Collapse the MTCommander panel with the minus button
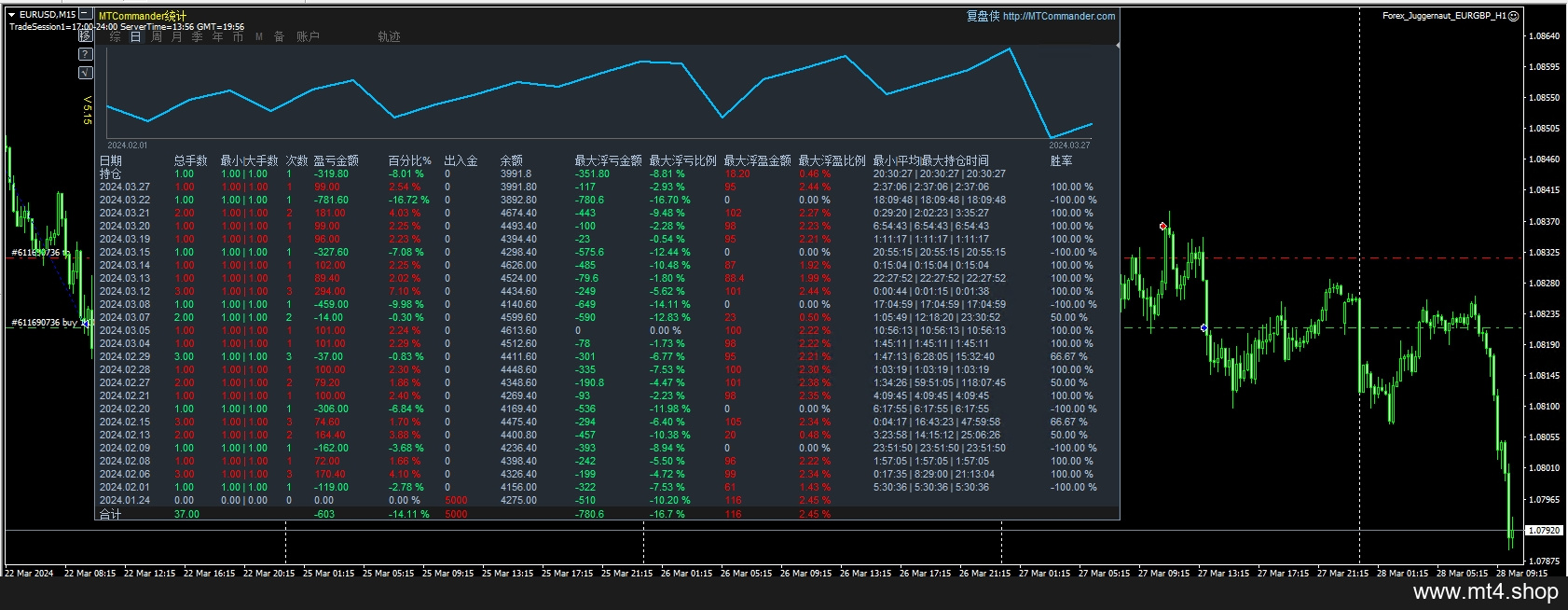Screen dimensions: 1568x610 (86, 16)
